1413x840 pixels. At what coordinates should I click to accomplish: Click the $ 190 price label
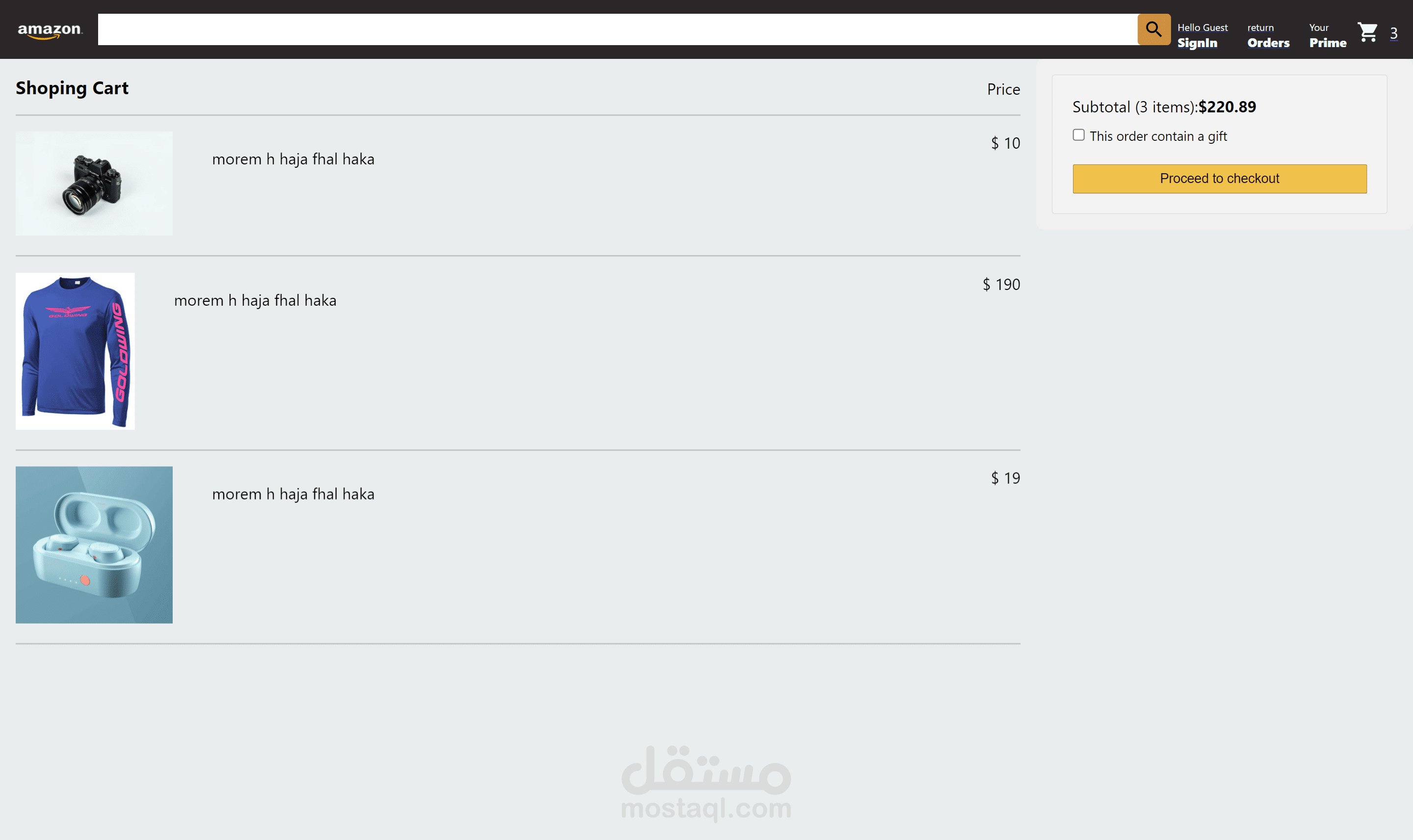tap(1001, 284)
